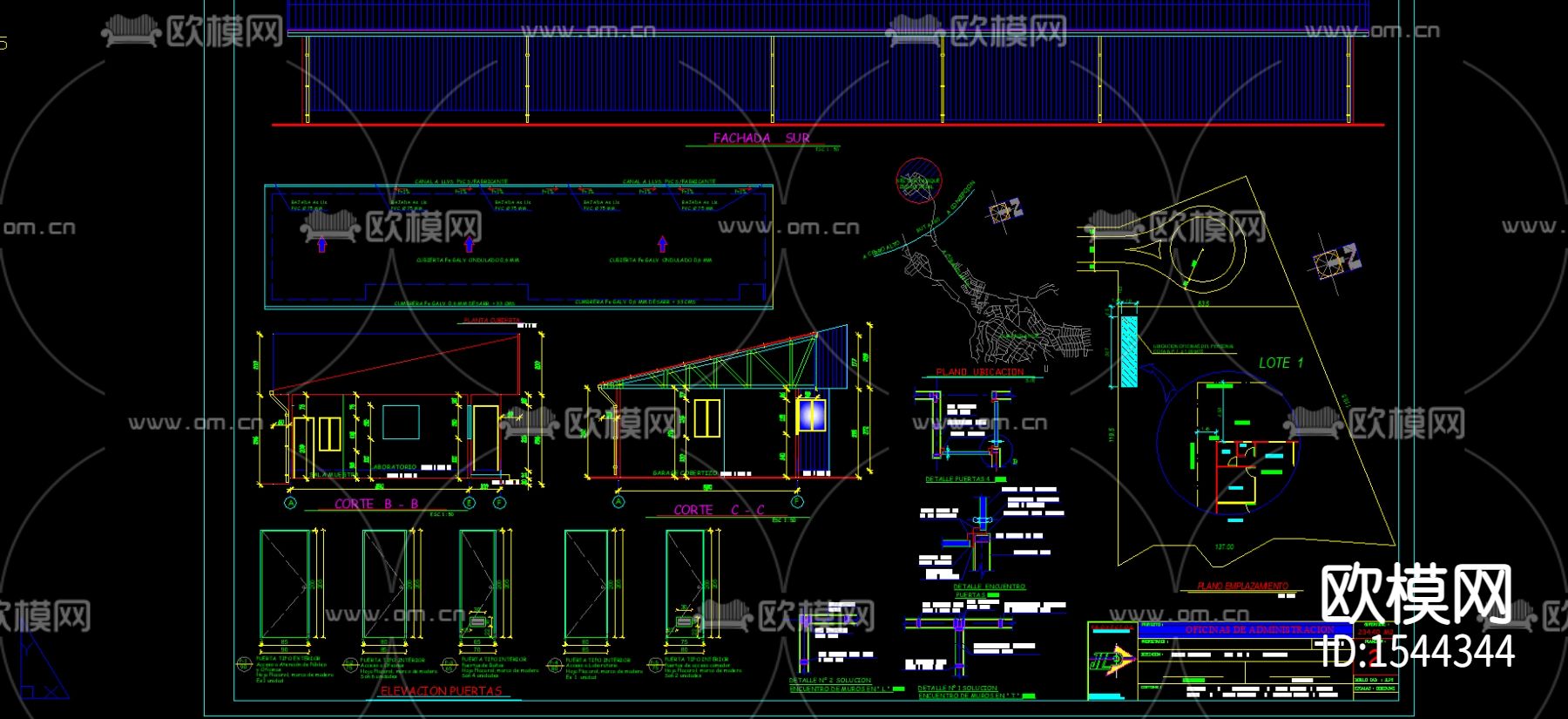Select the right CUBIERTA Fe GALV ONDULADO note

click(x=660, y=261)
